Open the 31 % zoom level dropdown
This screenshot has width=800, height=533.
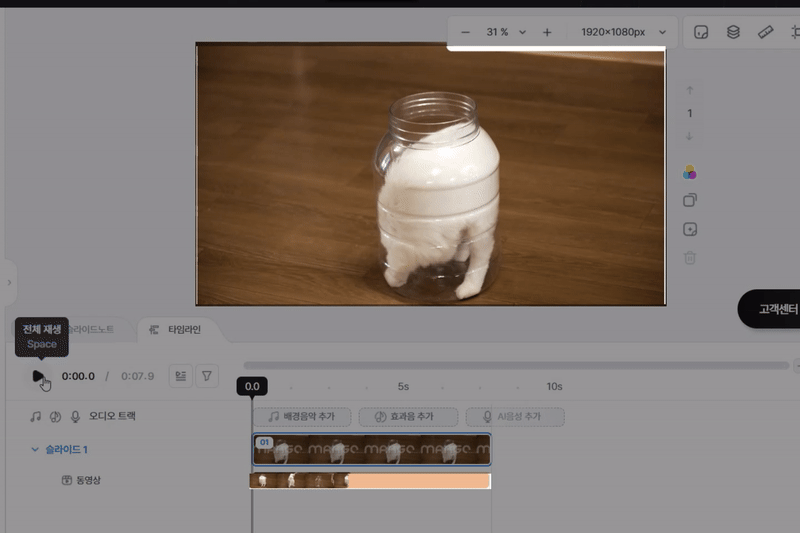(x=506, y=32)
